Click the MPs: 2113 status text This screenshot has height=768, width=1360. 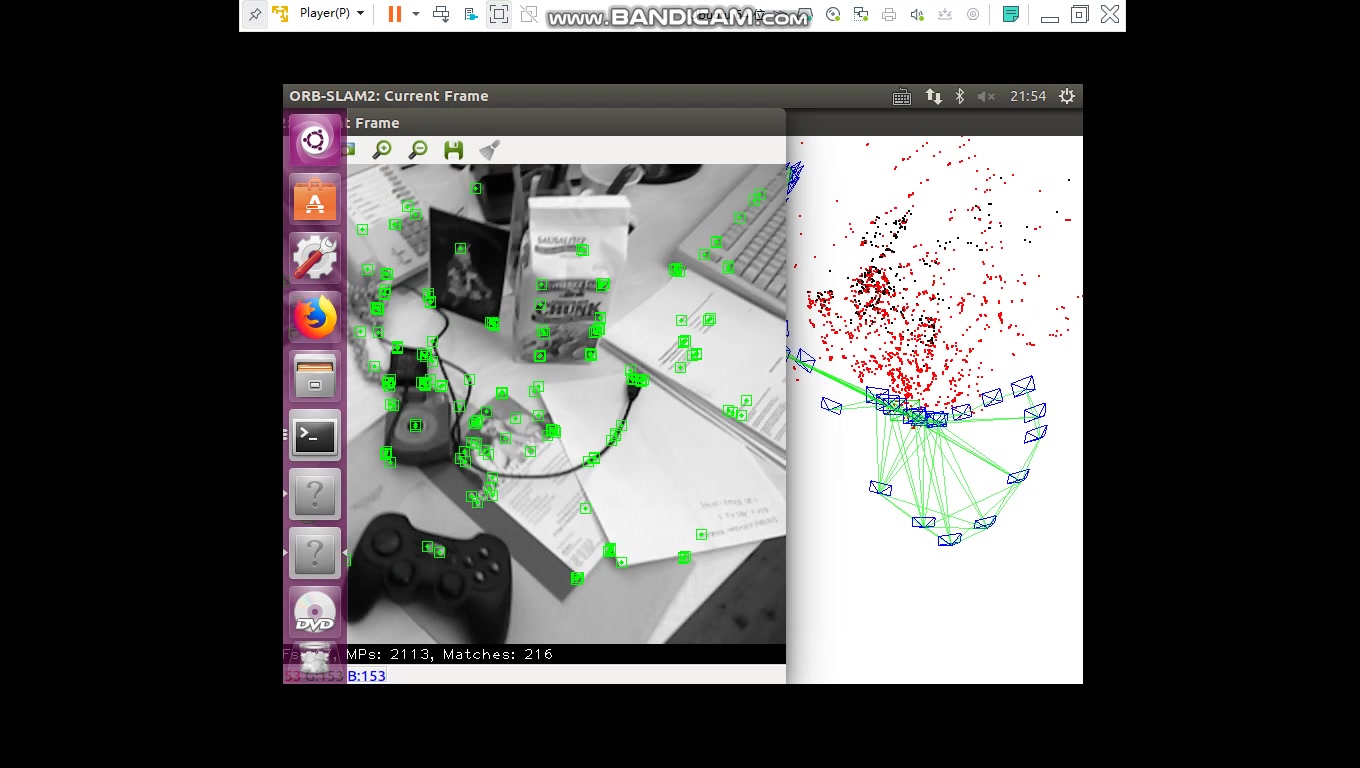388,654
